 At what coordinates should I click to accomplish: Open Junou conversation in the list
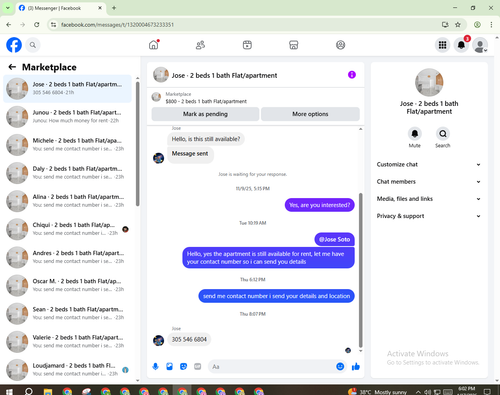pyautogui.click(x=67, y=117)
